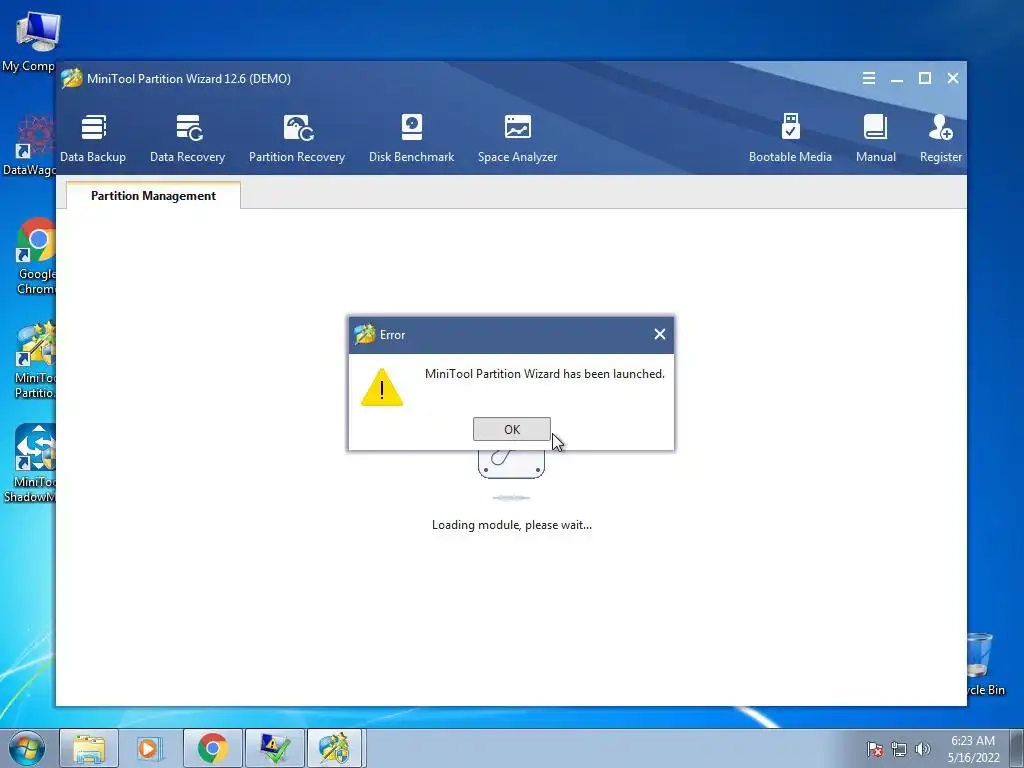Viewport: 1024px width, 768px height.
Task: Start the Disk Benchmark tool
Action: click(411, 139)
